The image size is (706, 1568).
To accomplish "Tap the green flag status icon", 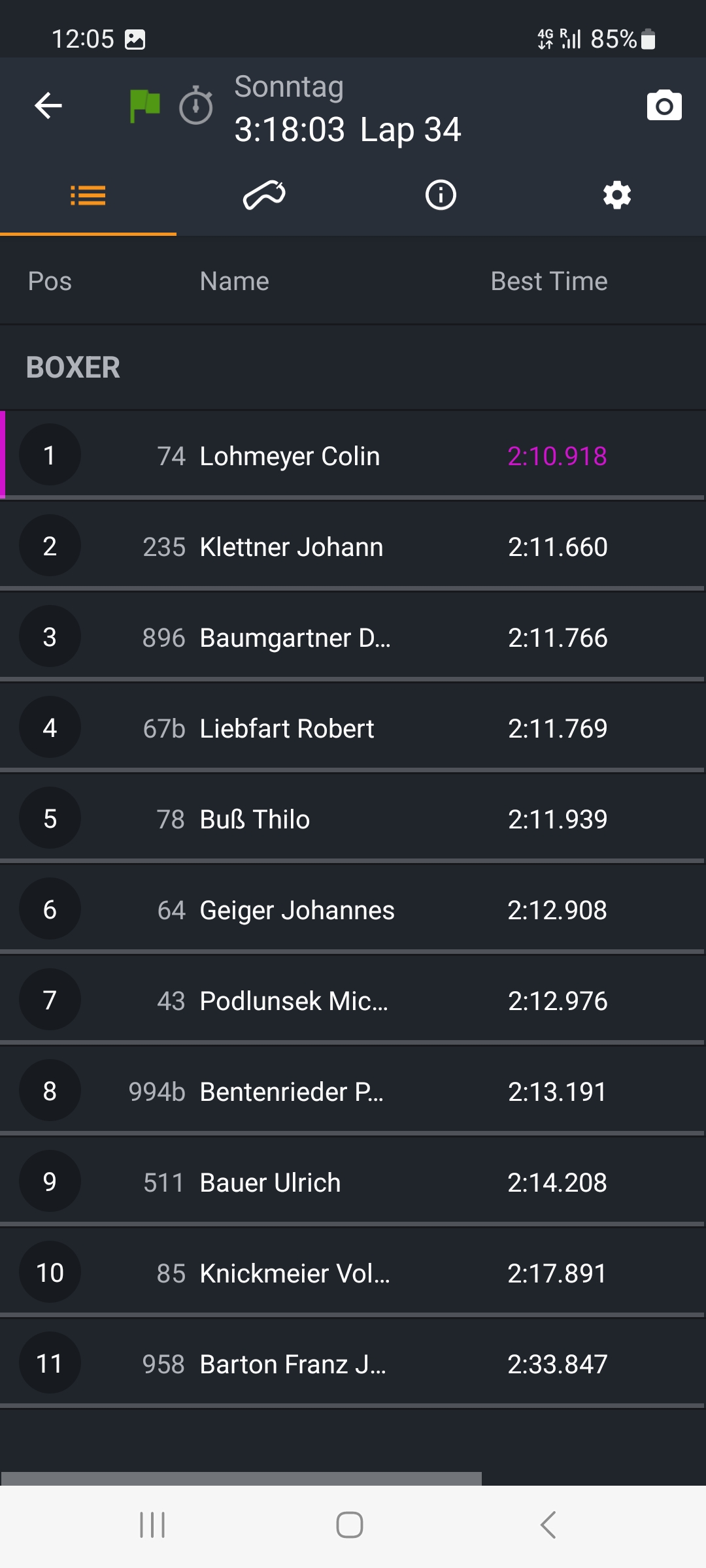I will click(x=144, y=106).
